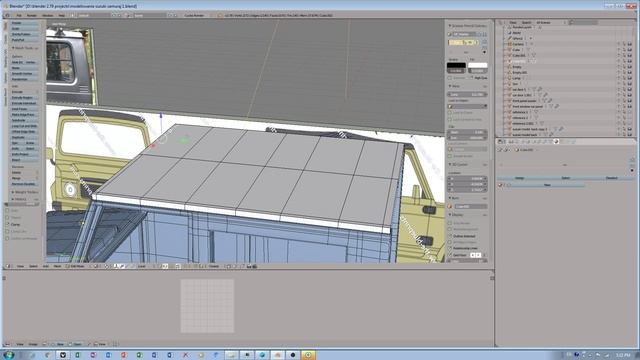
Task: Open the Render menu in top bar
Action: pyautogui.click(x=31, y=15)
